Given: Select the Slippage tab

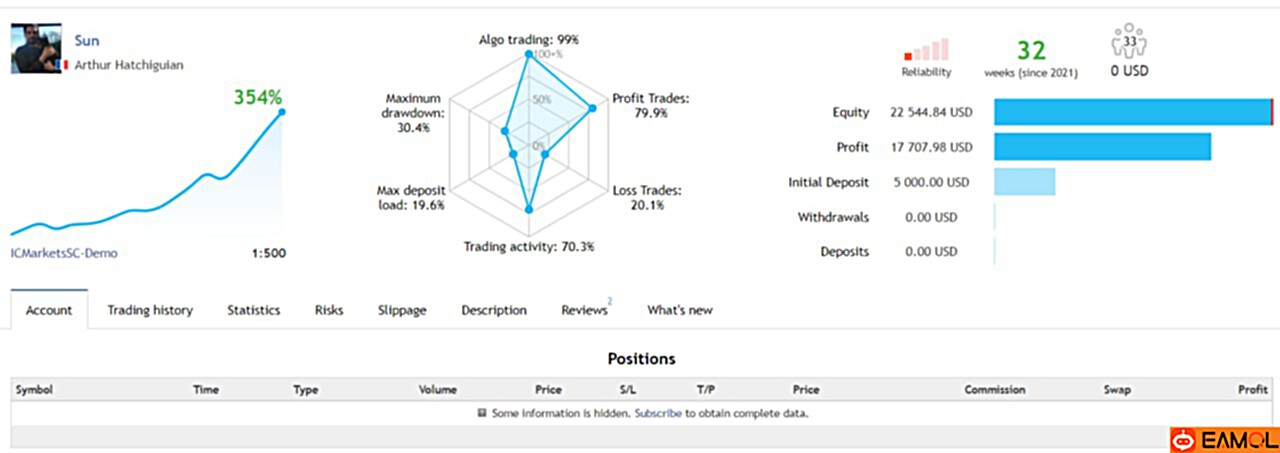Looking at the screenshot, I should pos(402,310).
